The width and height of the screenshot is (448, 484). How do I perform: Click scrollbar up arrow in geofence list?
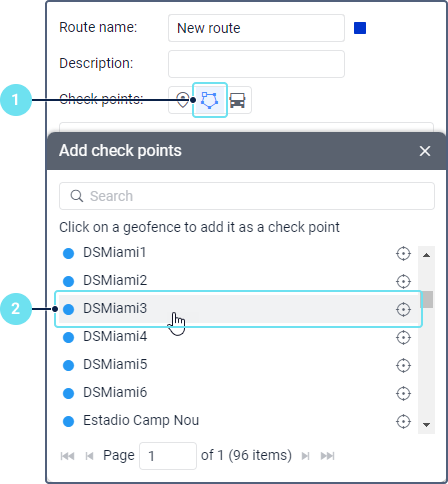pos(426,255)
